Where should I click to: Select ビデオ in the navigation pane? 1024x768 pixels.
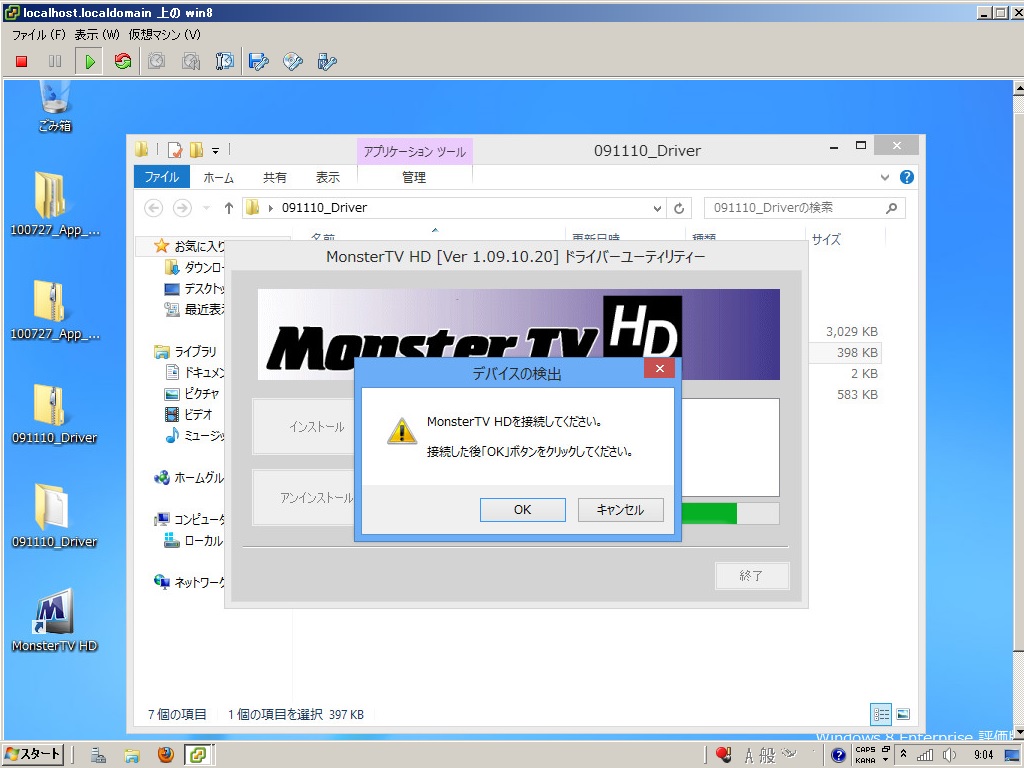189,415
